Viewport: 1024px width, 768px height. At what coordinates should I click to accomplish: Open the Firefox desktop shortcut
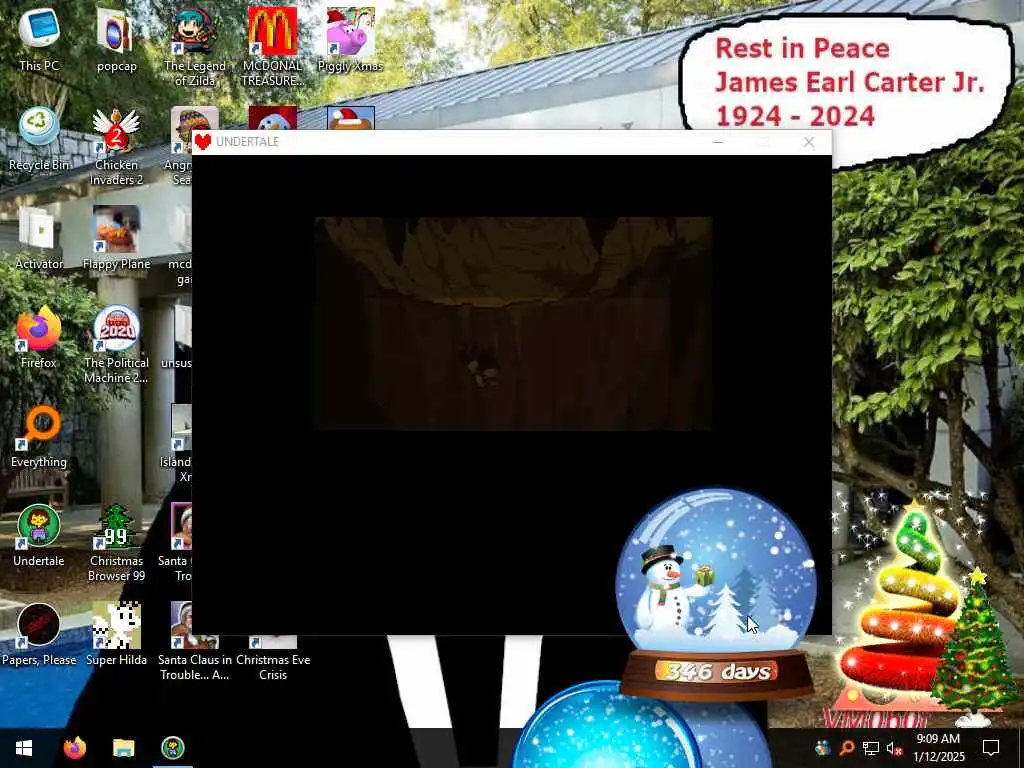tap(39, 337)
